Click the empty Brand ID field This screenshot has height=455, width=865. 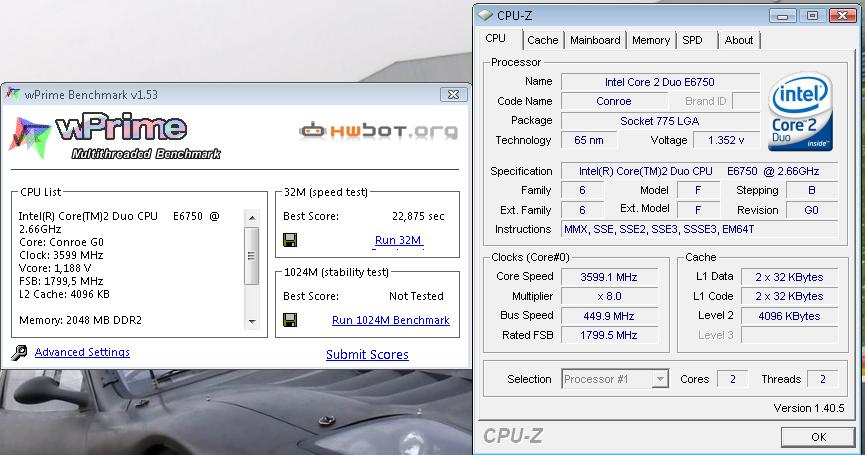(x=746, y=101)
